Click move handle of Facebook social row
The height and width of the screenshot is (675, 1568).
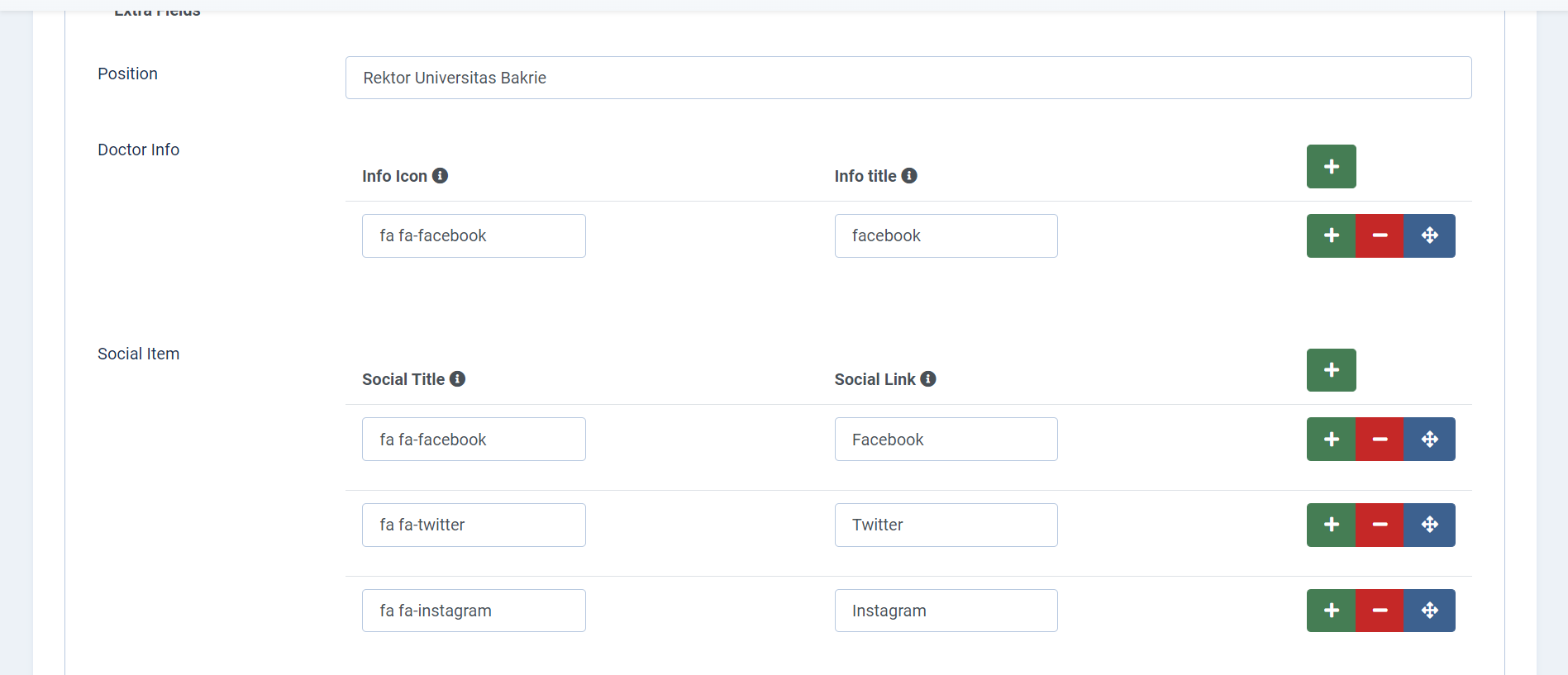[x=1430, y=440]
